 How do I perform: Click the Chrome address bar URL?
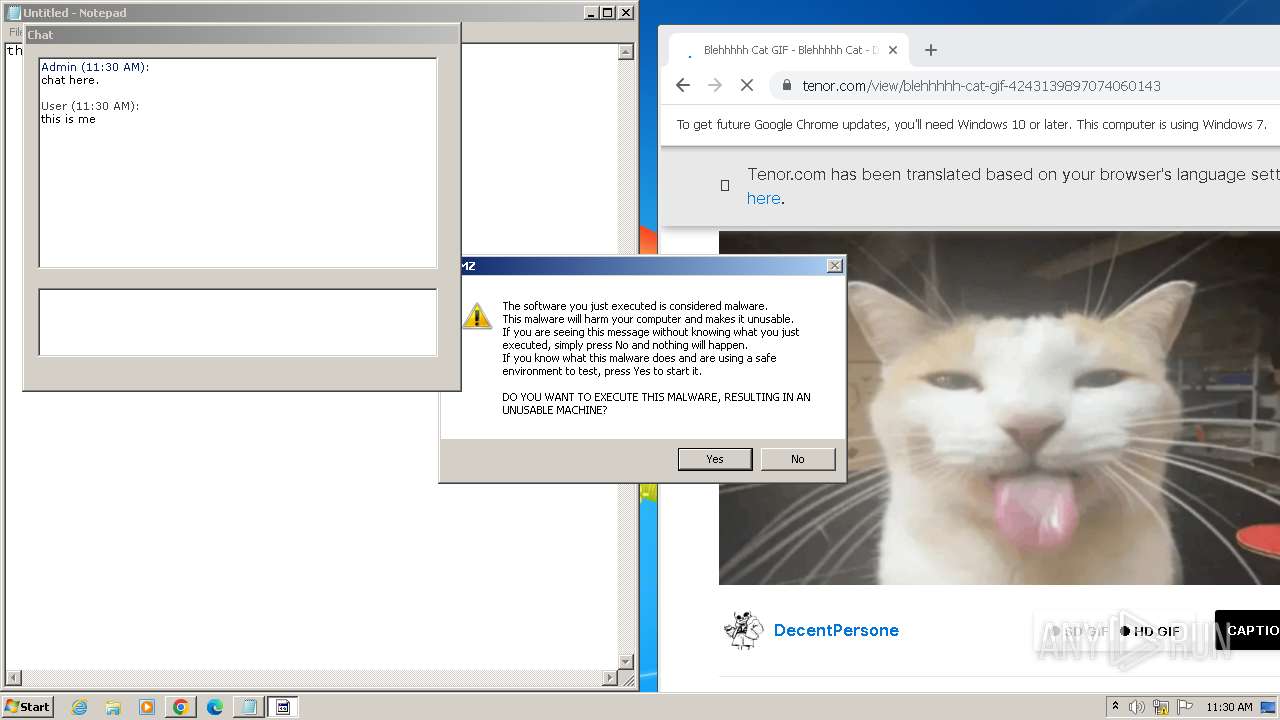981,86
